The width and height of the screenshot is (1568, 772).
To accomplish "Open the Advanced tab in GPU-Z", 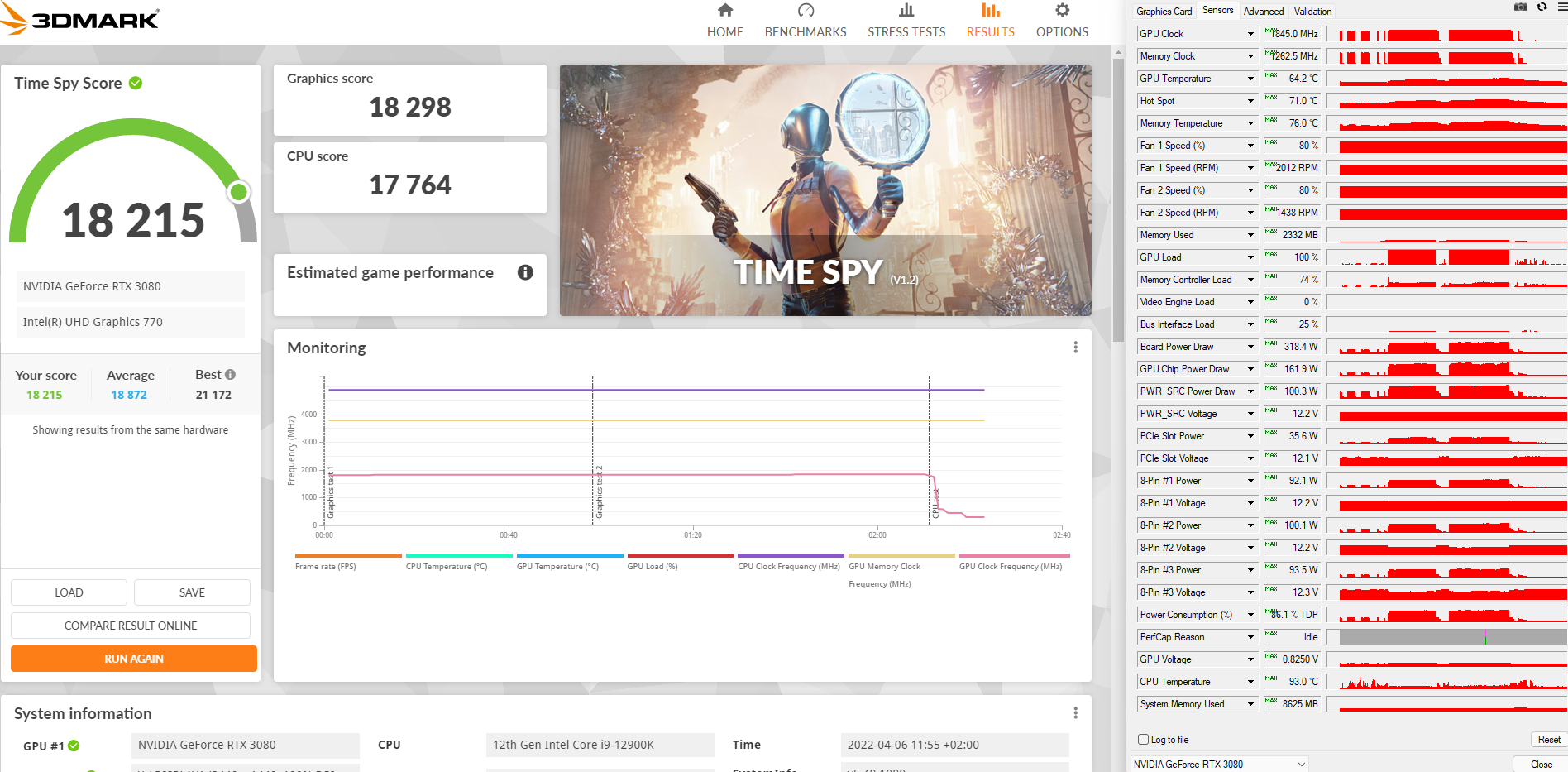I will 1264,12.
